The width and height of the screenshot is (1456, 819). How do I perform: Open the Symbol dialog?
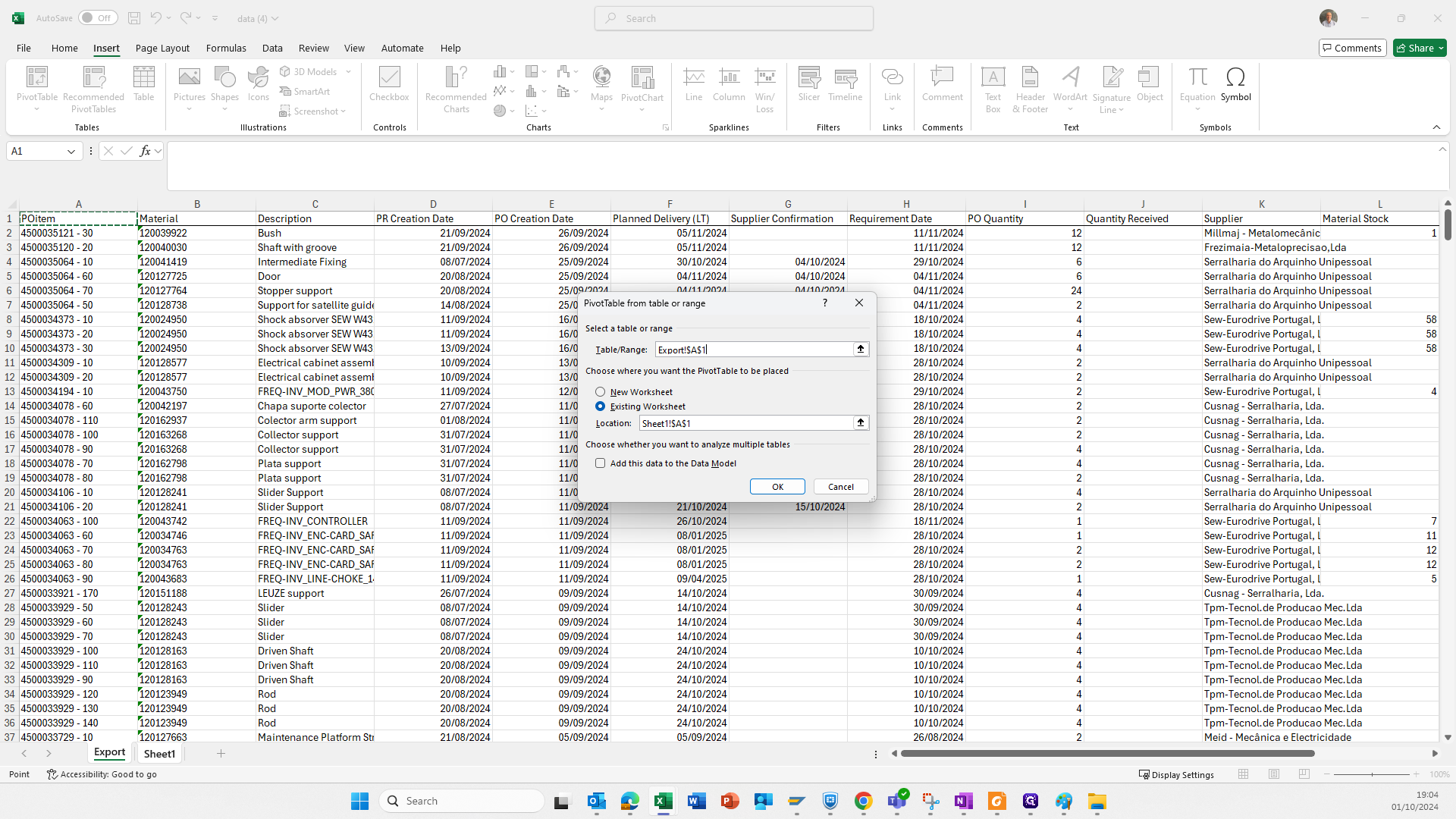[1235, 83]
